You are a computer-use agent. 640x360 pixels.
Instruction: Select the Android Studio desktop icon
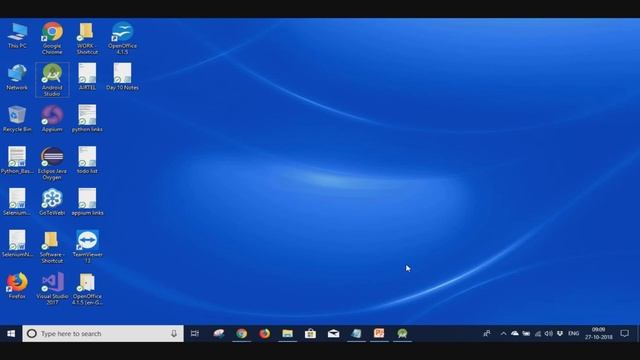(x=52, y=80)
